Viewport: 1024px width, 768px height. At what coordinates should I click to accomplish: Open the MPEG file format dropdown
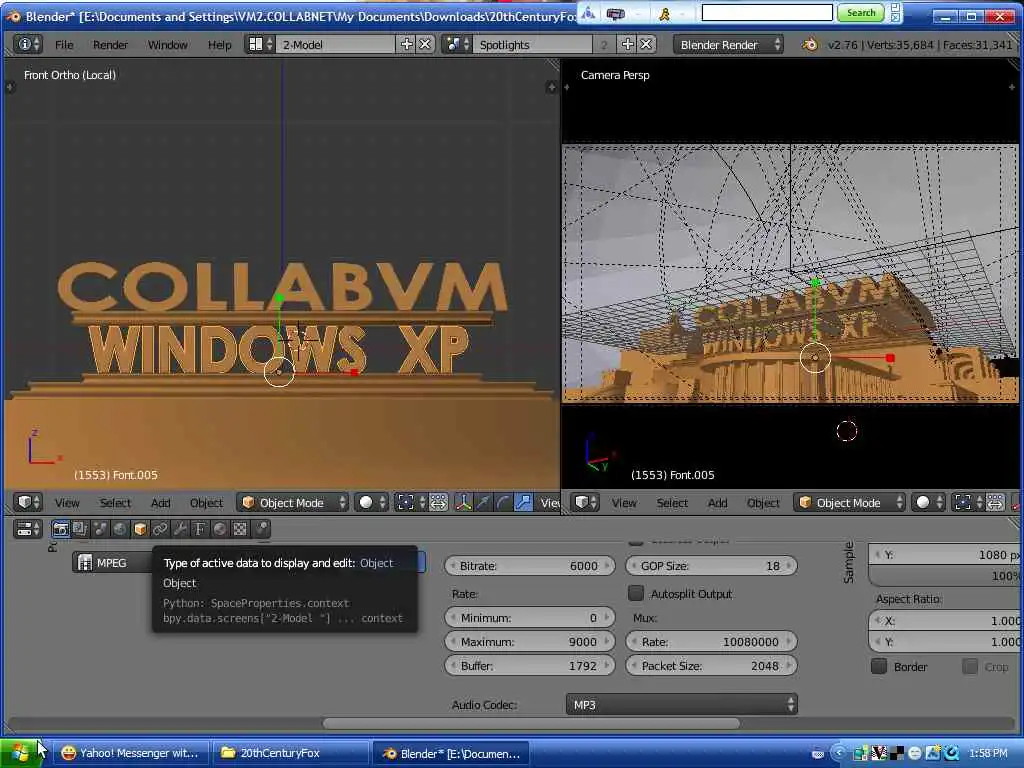tap(112, 563)
